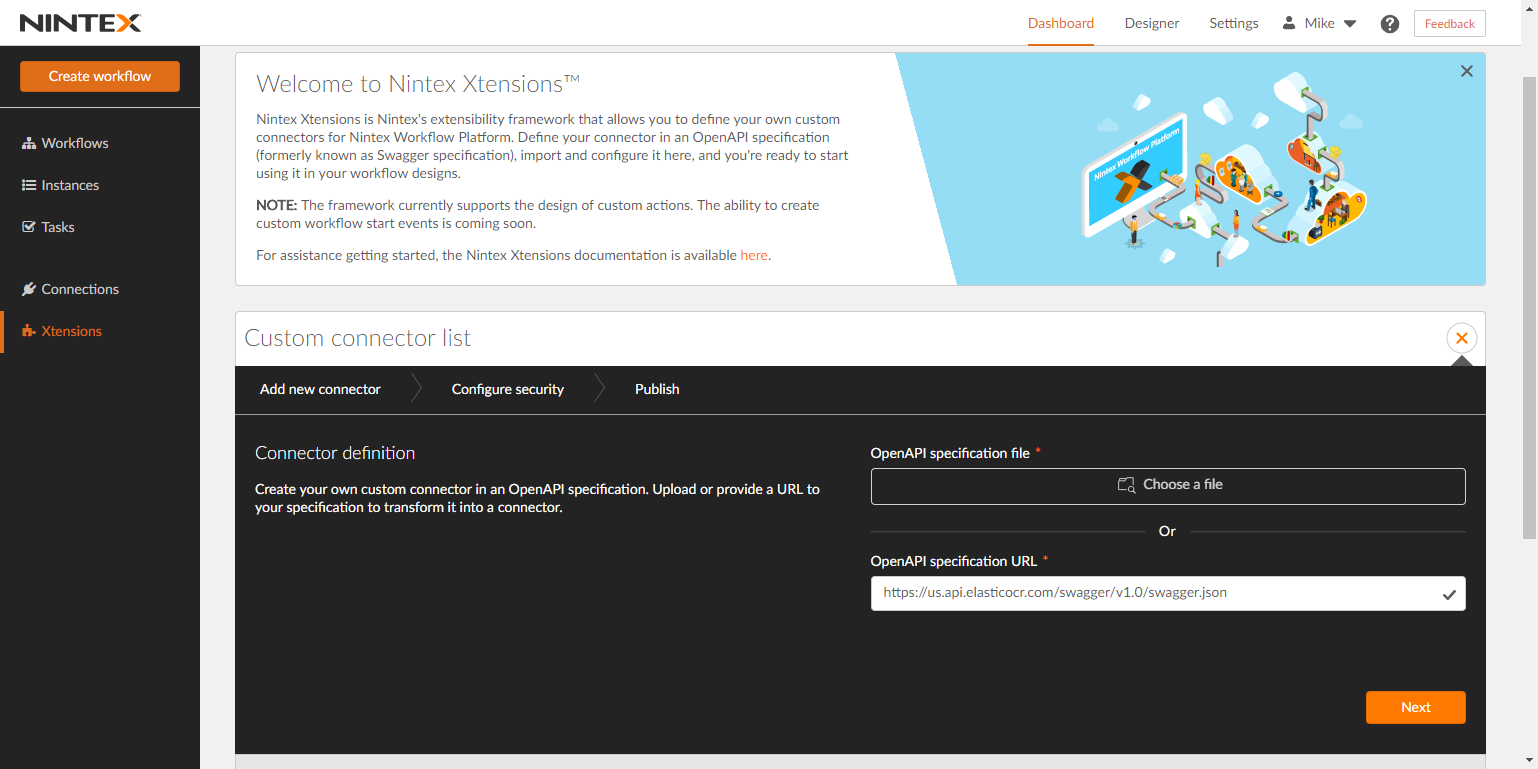Dismiss the Welcome to Nintex Xtensions banner
This screenshot has height=769, width=1538.
[x=1467, y=71]
